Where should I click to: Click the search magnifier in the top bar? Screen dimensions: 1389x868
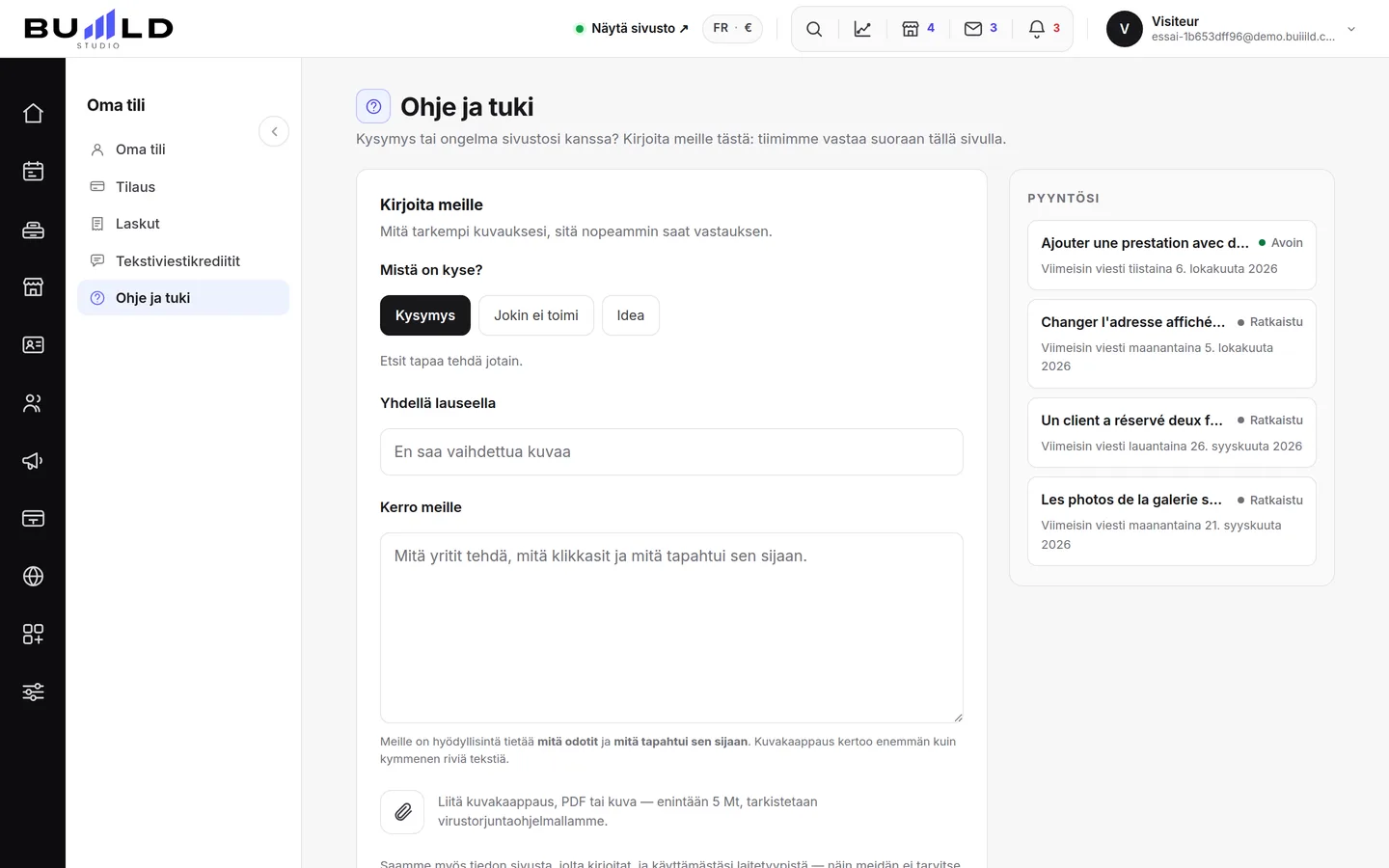814,29
